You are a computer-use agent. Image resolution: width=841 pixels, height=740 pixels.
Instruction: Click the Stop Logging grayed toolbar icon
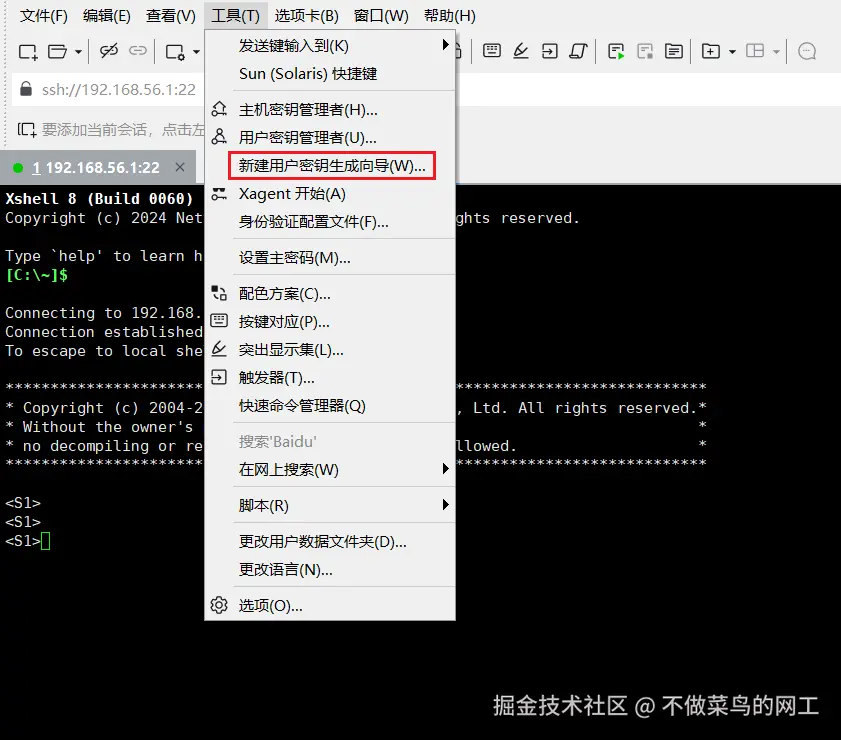(x=645, y=51)
